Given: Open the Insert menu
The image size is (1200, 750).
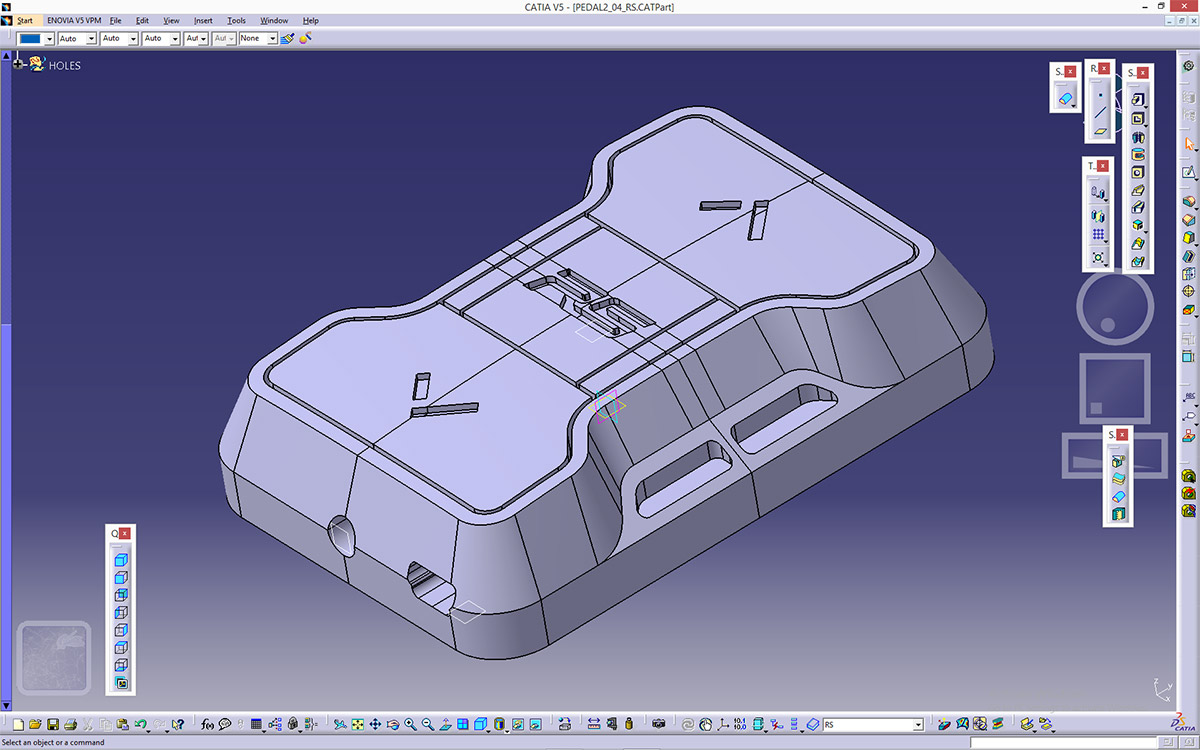Looking at the screenshot, I should (x=203, y=20).
